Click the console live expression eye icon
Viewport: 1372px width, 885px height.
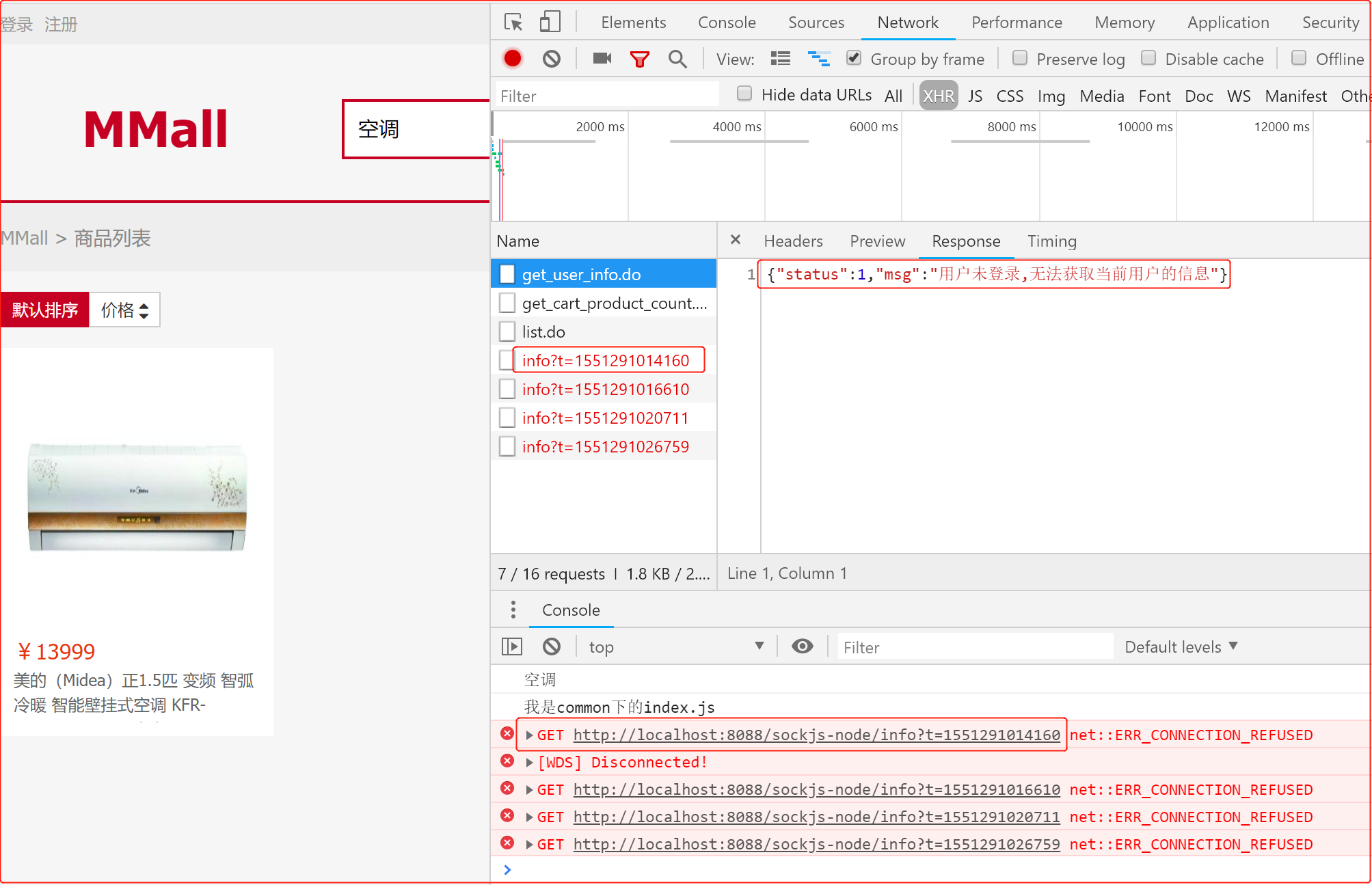click(802, 646)
